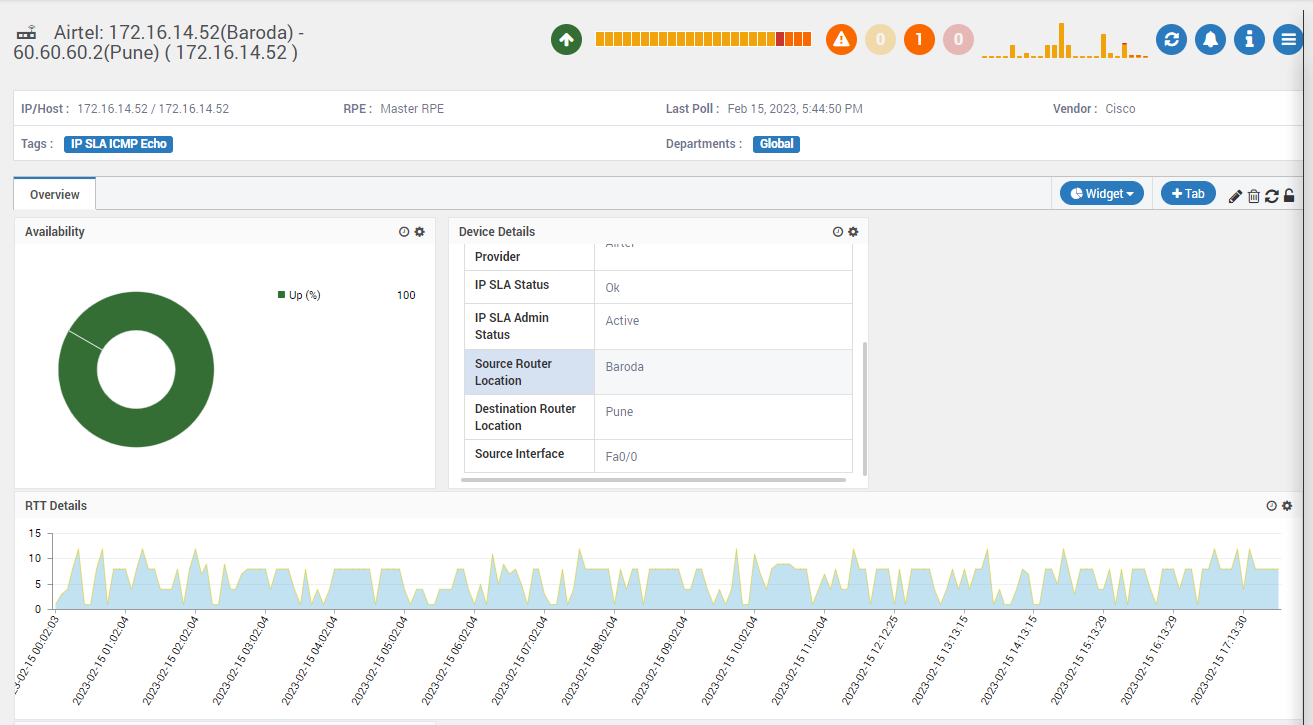1313x725 pixels.
Task: Open RTT Details widget clock icon
Action: 1272,506
